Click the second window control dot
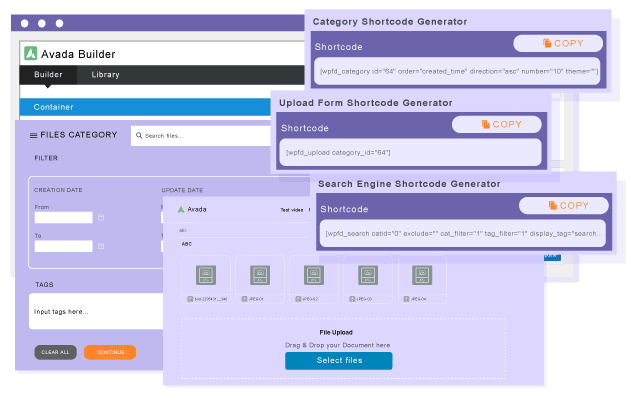The image size is (630, 396). [x=42, y=24]
